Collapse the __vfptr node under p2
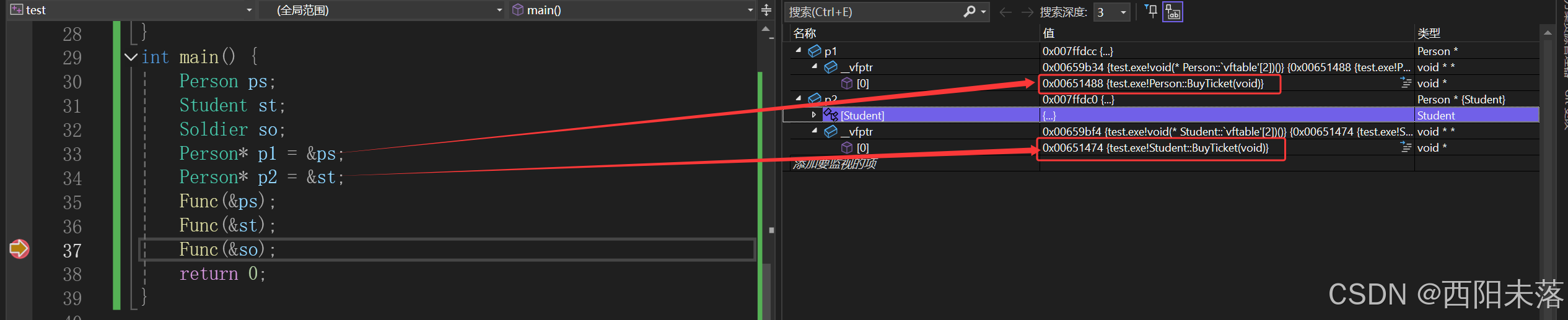 point(815,131)
